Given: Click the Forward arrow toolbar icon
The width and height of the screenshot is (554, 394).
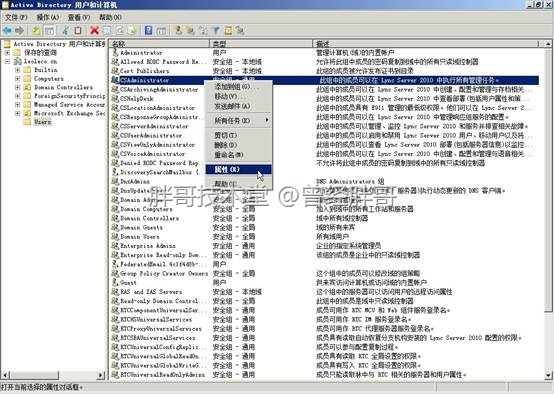Looking at the screenshot, I should pos(19,31).
